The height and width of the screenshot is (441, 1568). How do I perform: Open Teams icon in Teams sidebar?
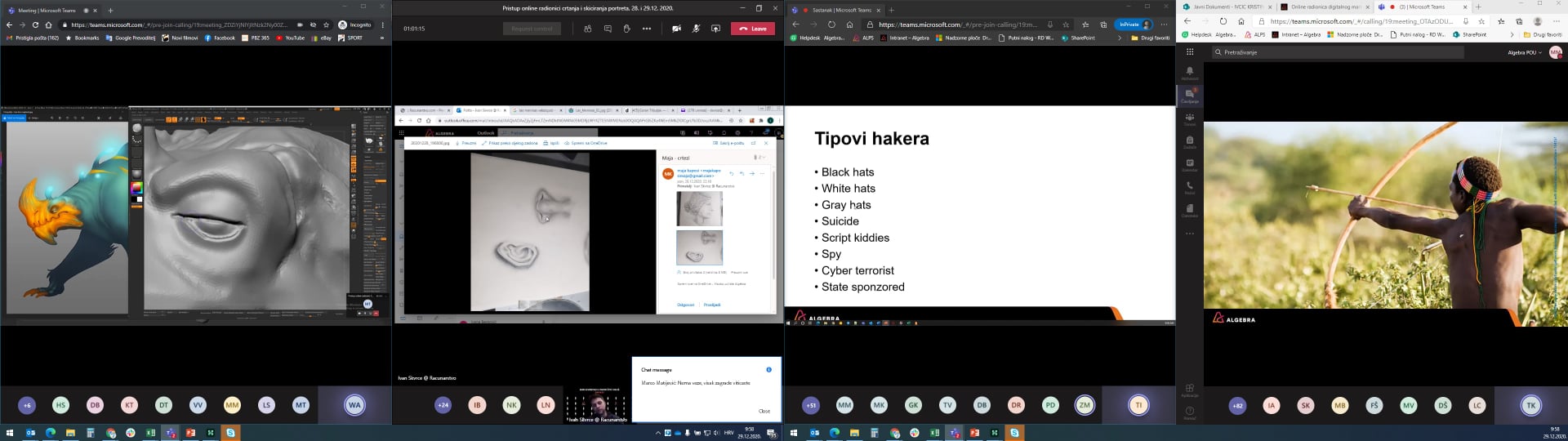tap(1189, 118)
